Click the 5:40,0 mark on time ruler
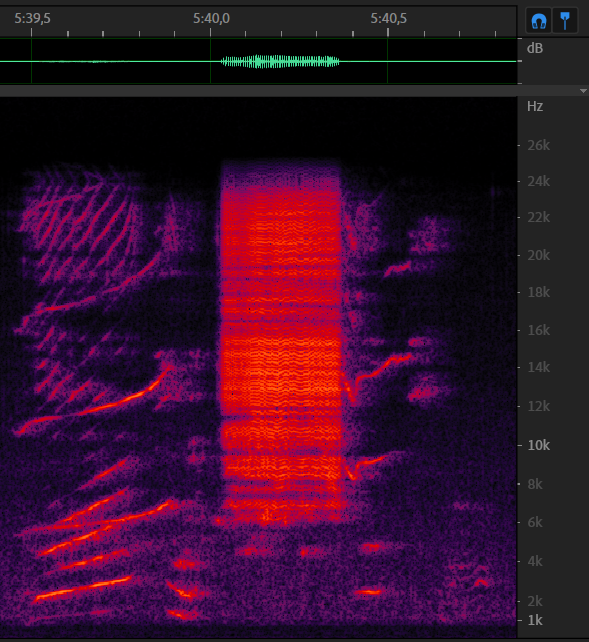589x642 pixels. tap(211, 18)
